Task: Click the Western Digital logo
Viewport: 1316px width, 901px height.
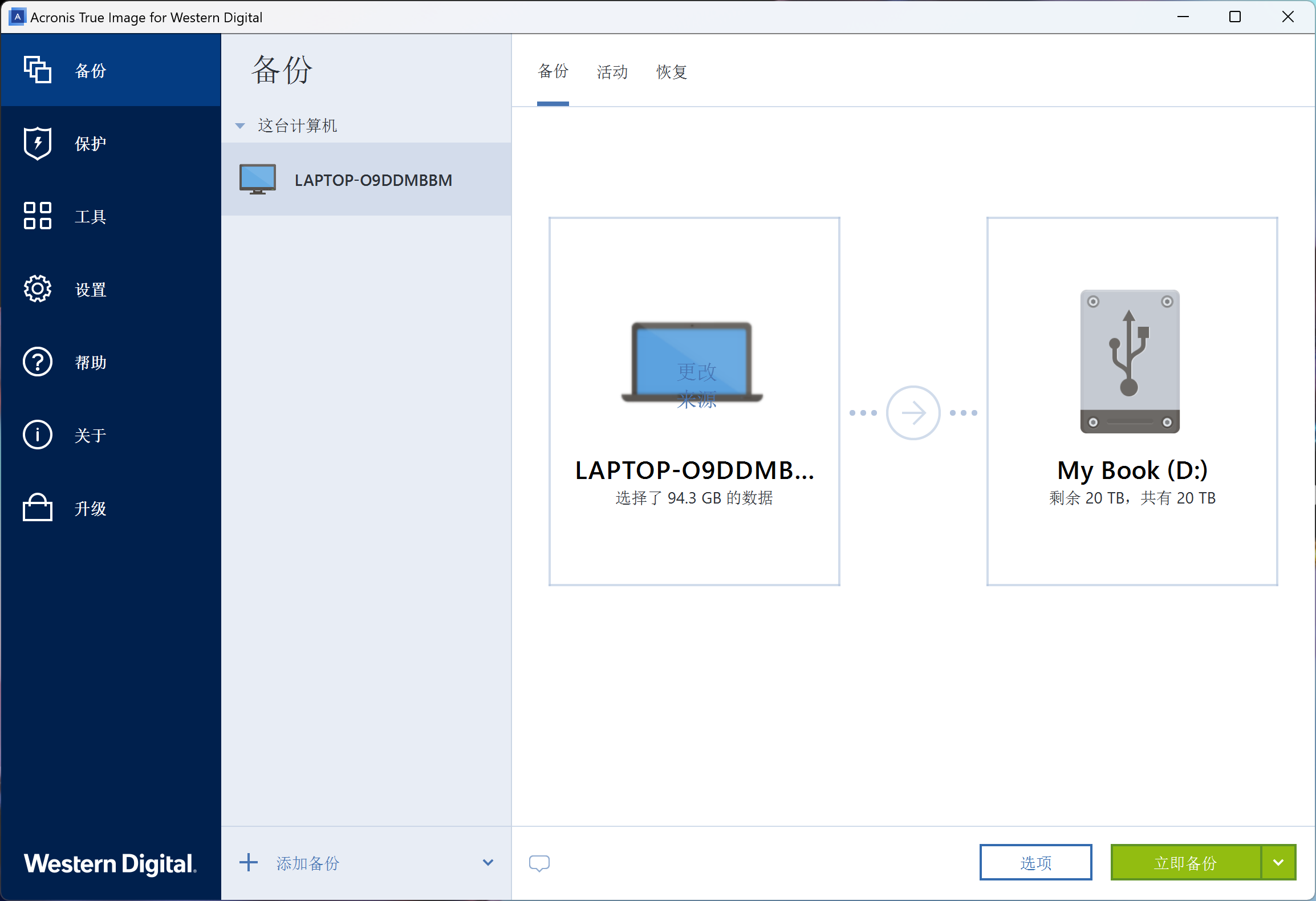Action: click(110, 863)
